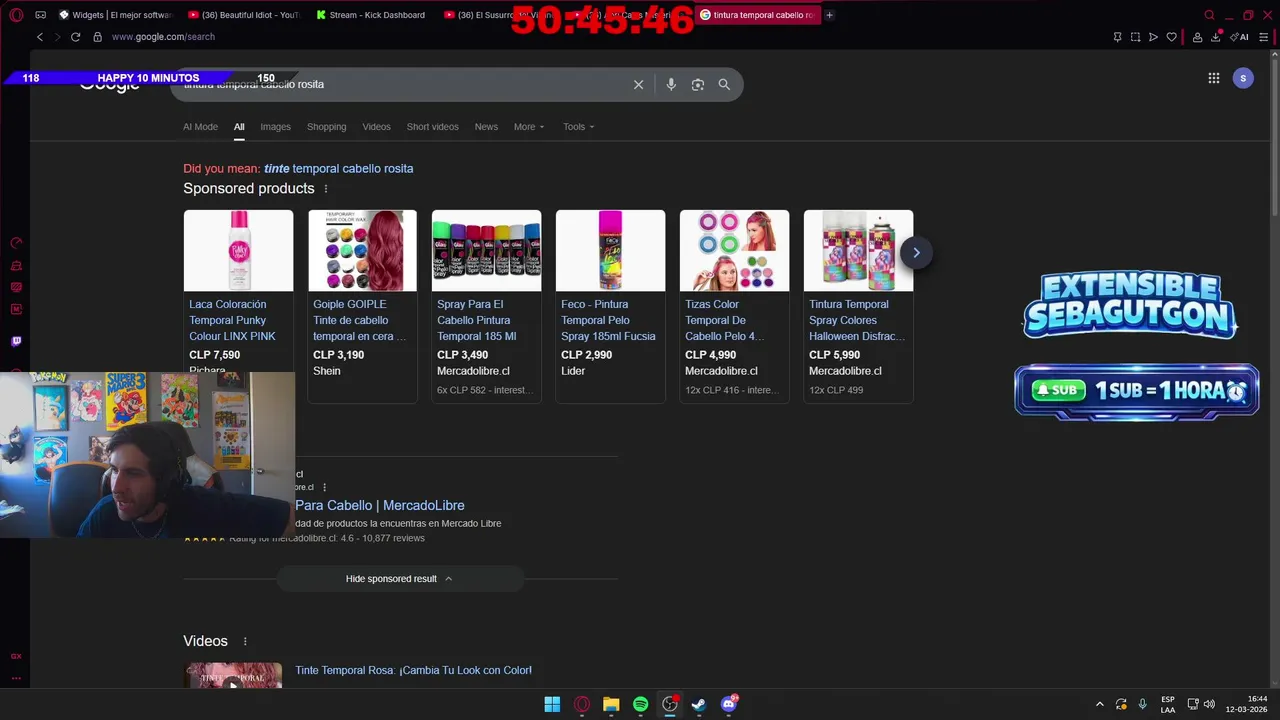Switch to Beautiful Idiot YouTube tab

(x=243, y=15)
